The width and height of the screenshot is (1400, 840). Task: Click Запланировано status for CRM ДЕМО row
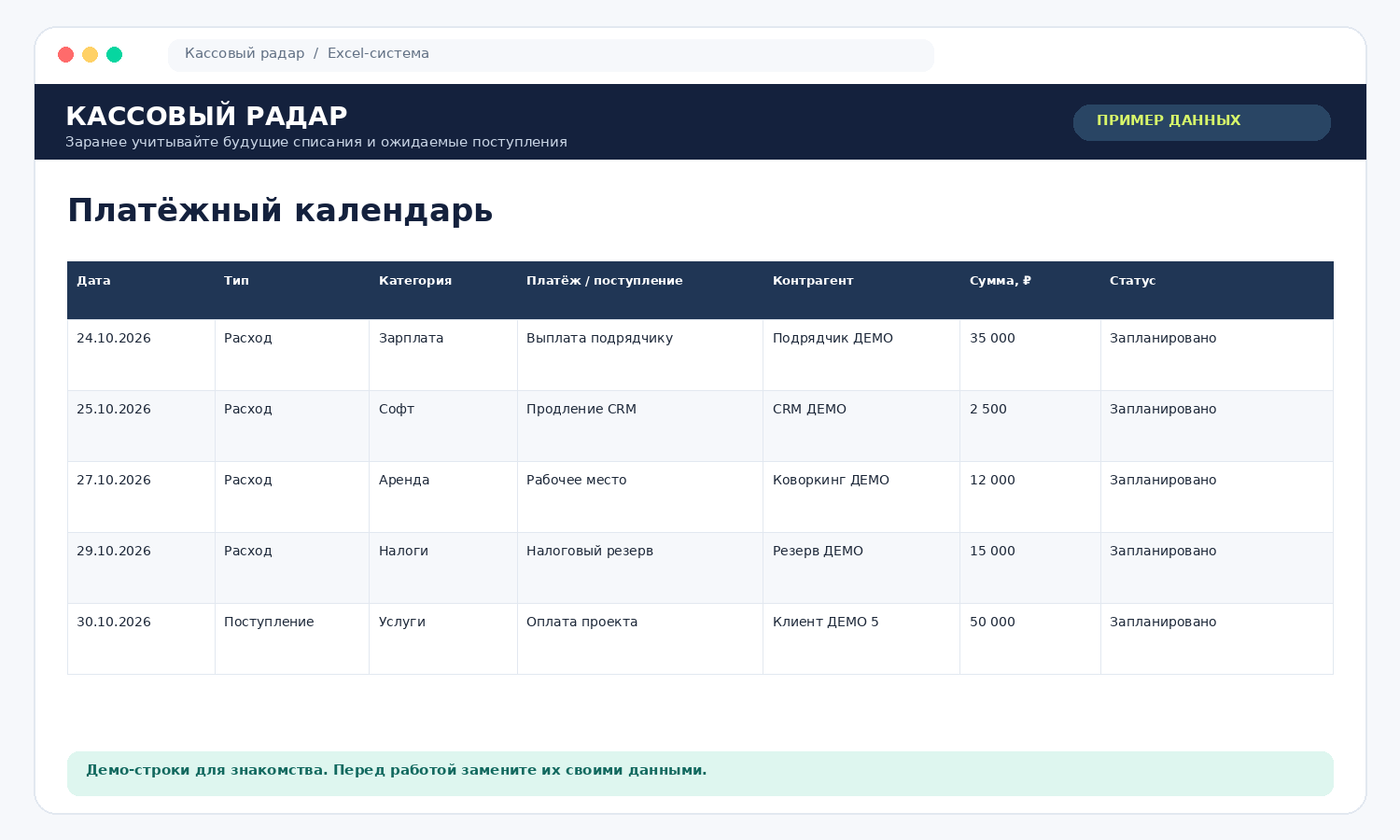tap(1217, 426)
